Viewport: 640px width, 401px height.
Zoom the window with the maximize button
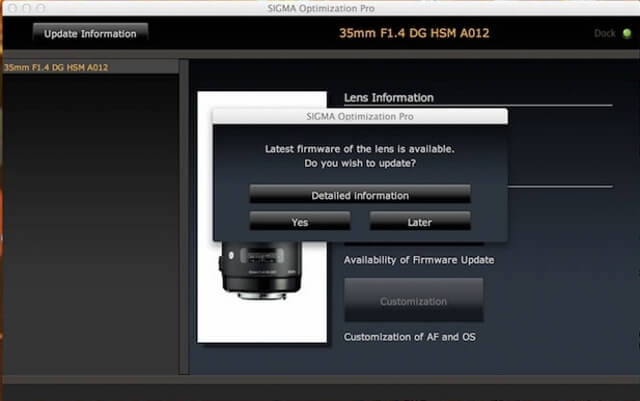pos(40,8)
